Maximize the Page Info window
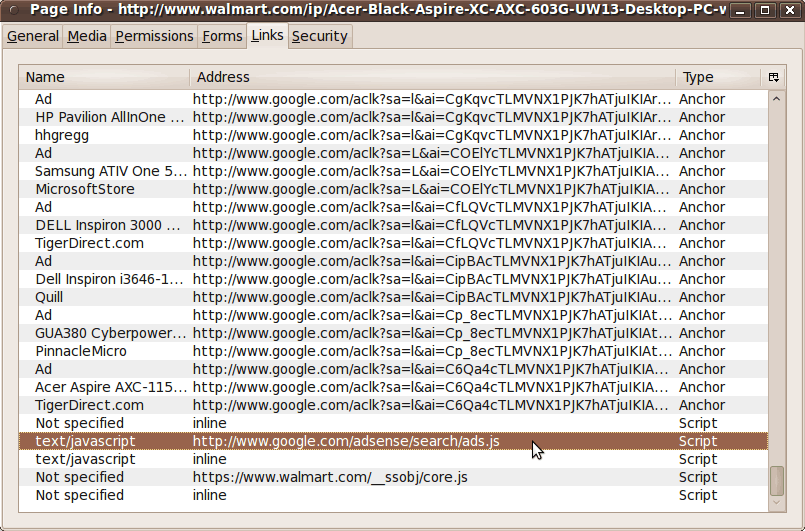 click(x=764, y=10)
